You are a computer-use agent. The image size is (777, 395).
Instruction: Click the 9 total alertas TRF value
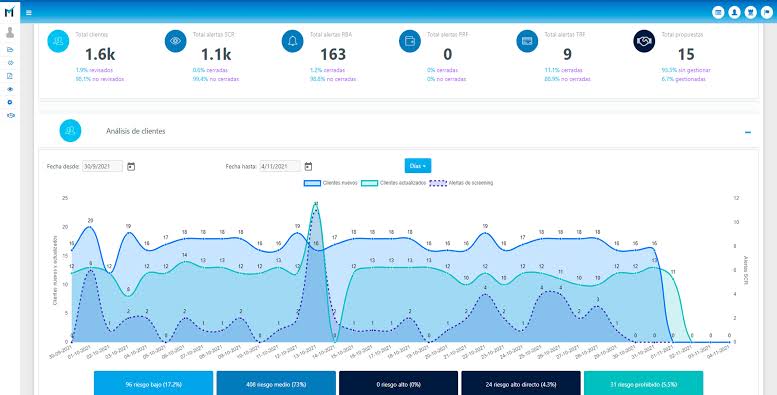(x=567, y=54)
